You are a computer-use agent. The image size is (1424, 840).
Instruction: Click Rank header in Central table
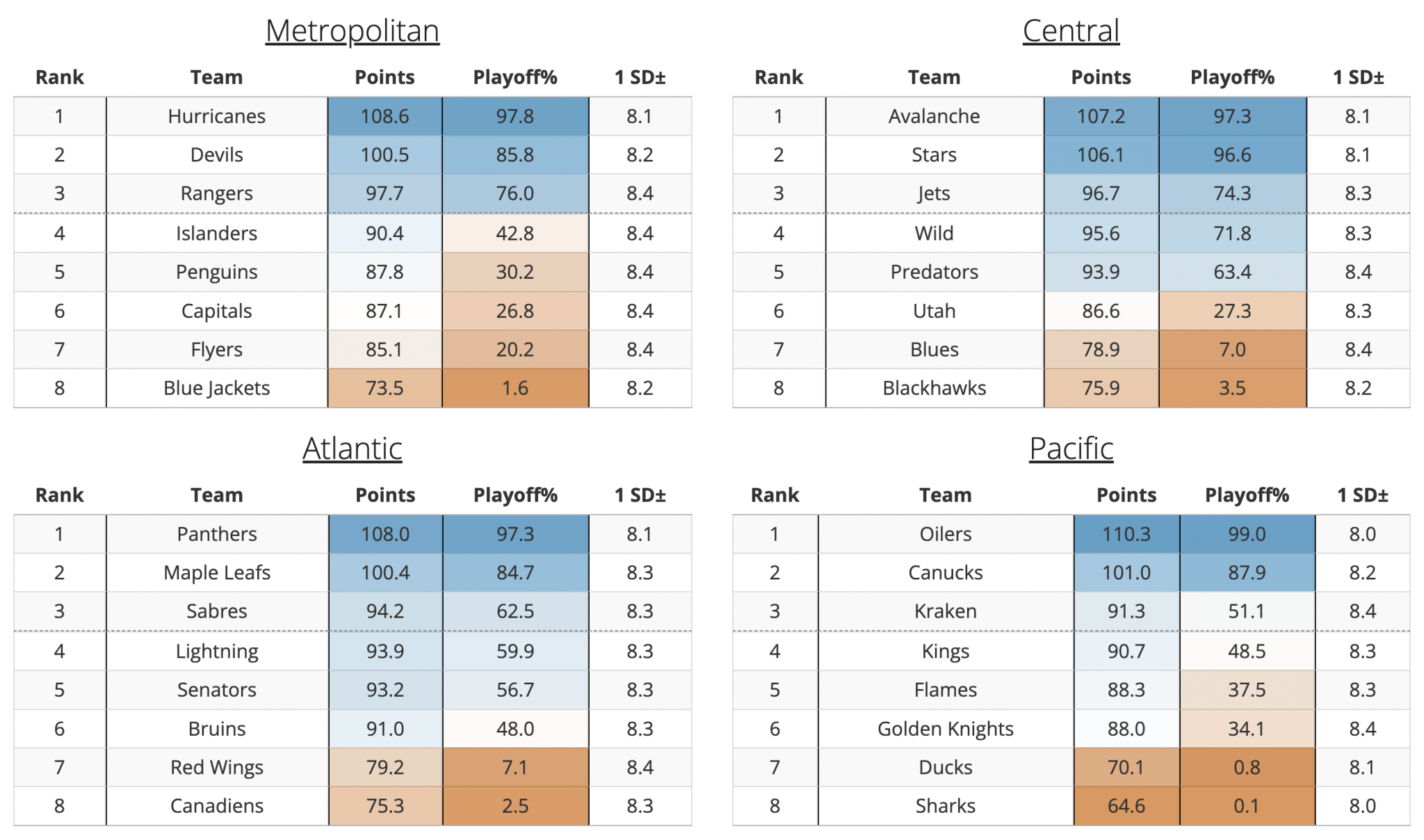click(778, 77)
